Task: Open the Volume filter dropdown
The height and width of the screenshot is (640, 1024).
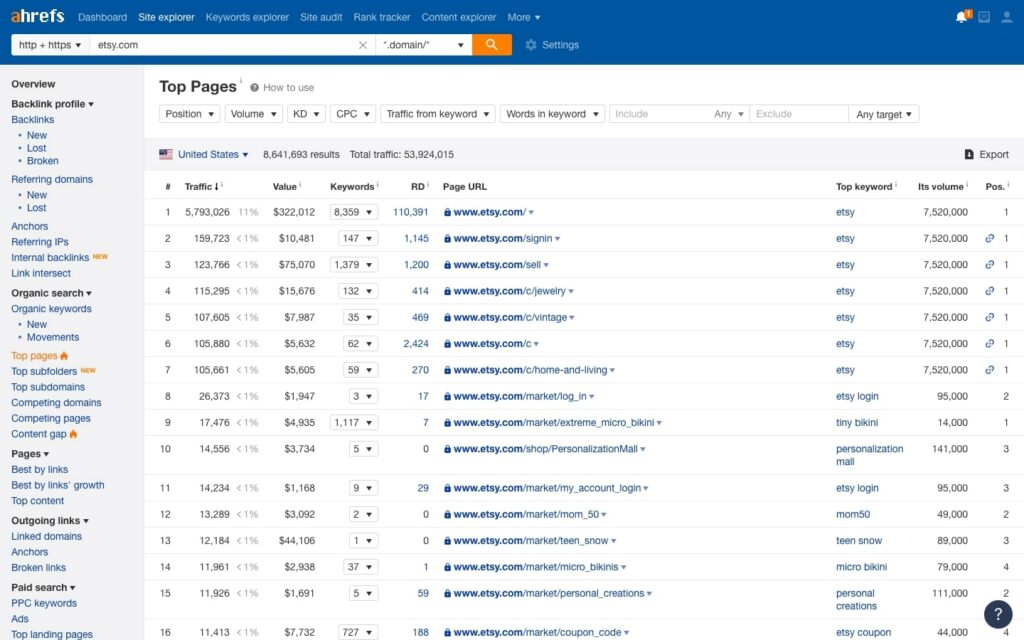Action: click(x=253, y=114)
